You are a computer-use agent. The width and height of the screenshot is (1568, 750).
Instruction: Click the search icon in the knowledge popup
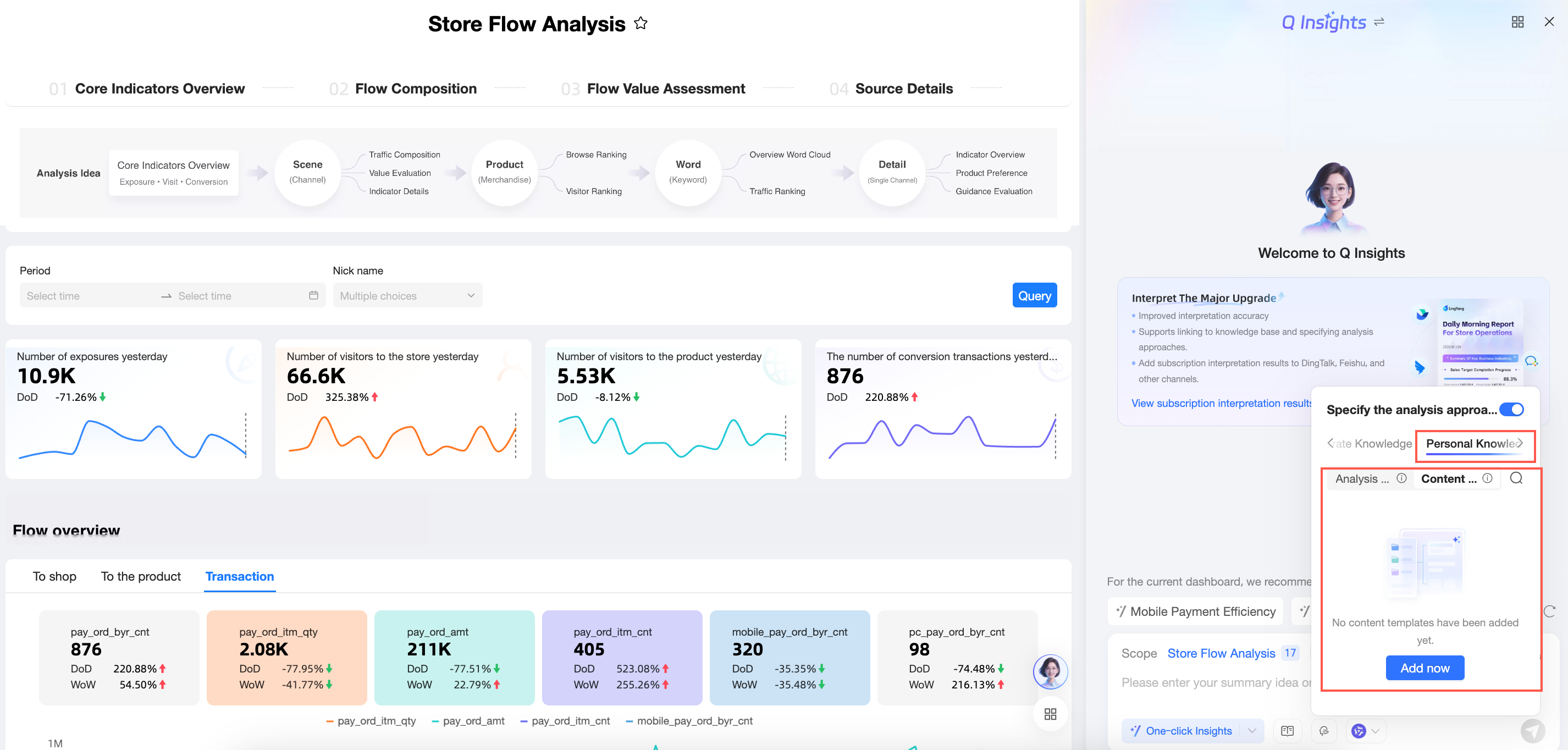pos(1516,478)
